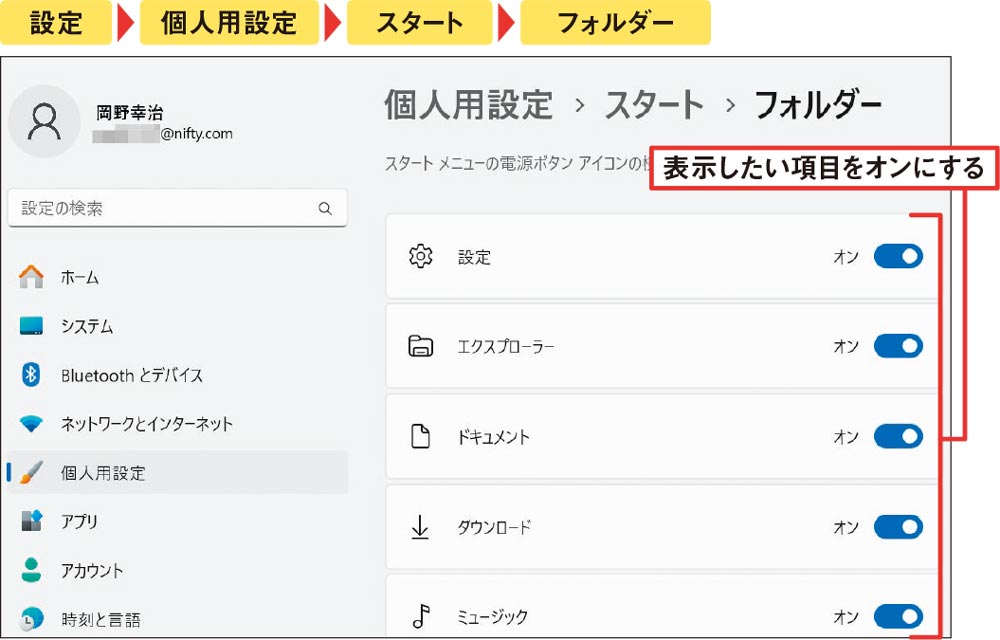
Task: Click the 岡野幸治 account name
Action: coord(130,113)
